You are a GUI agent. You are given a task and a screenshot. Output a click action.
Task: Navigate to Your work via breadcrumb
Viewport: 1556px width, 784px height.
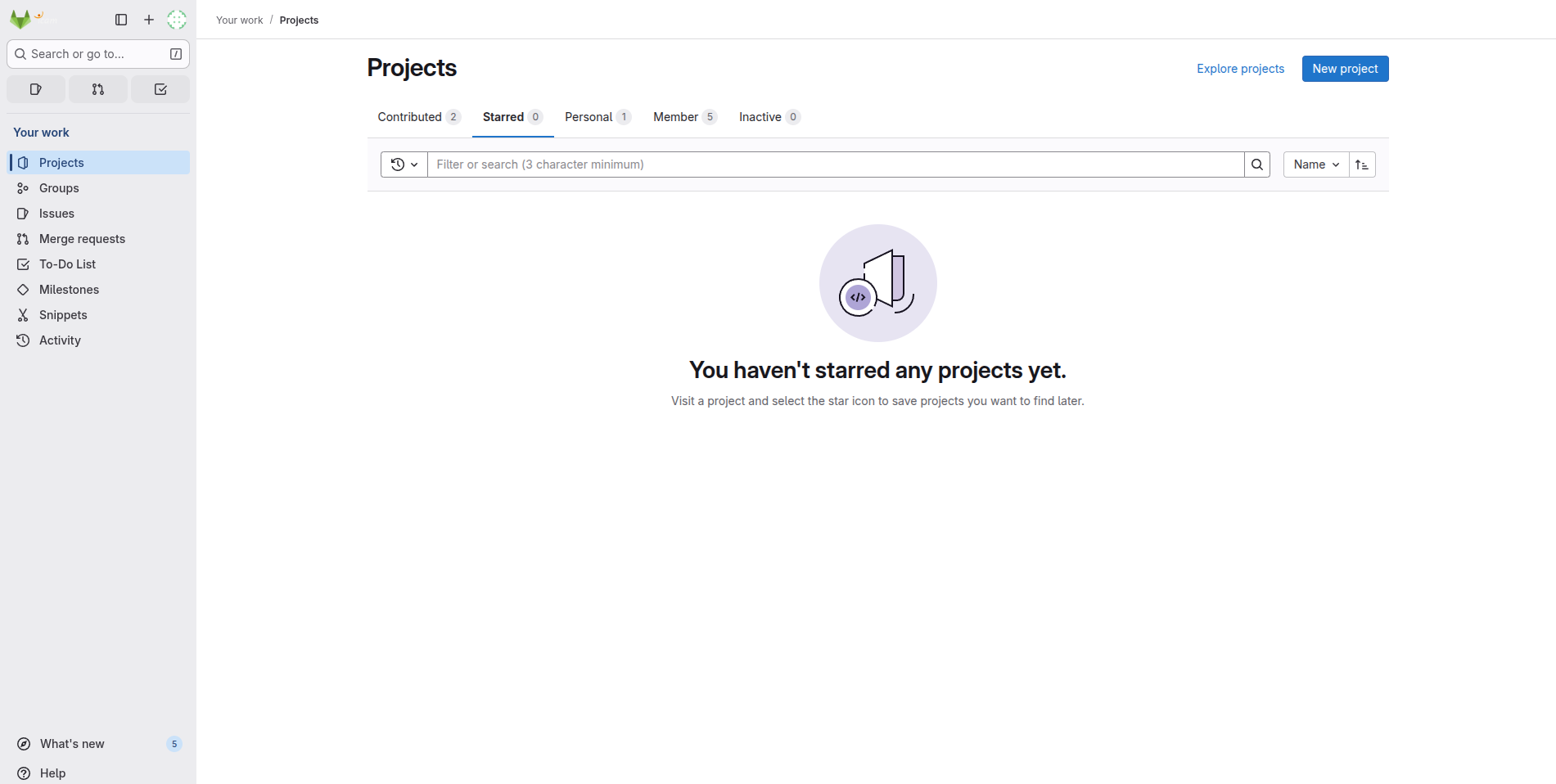[239, 20]
